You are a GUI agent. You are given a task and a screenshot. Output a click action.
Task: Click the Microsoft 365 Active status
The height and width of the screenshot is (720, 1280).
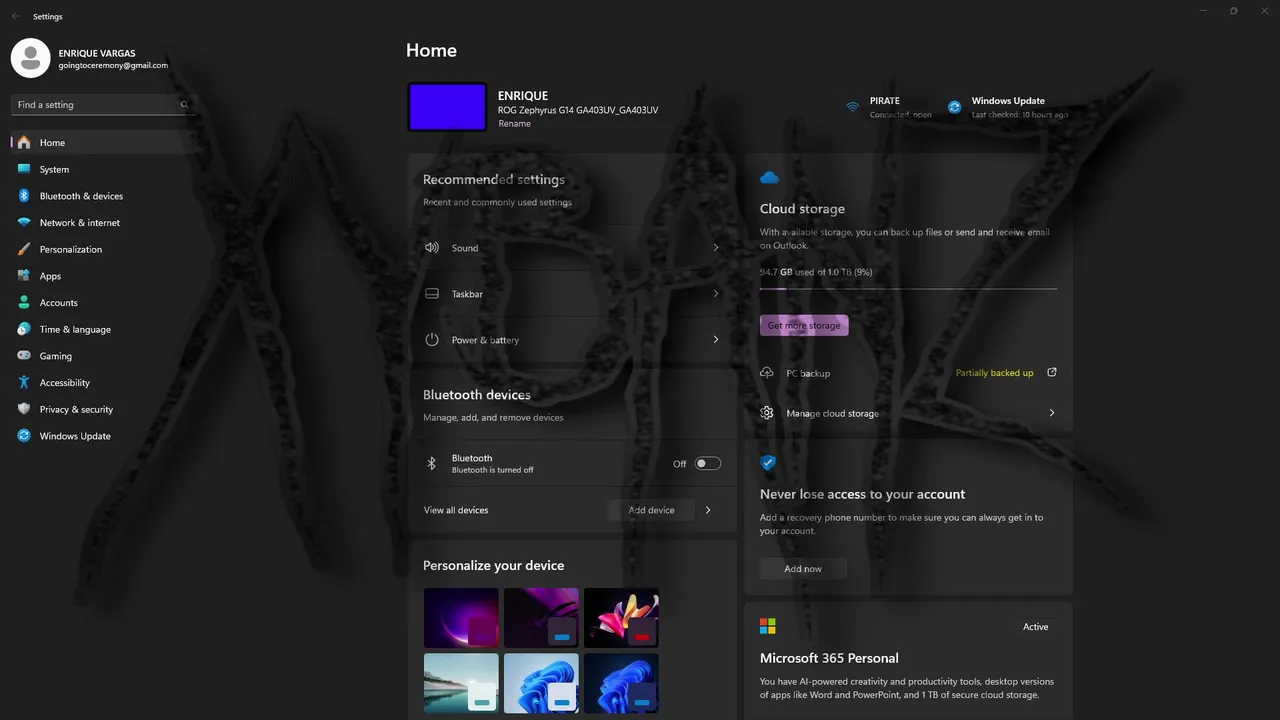(x=1035, y=627)
